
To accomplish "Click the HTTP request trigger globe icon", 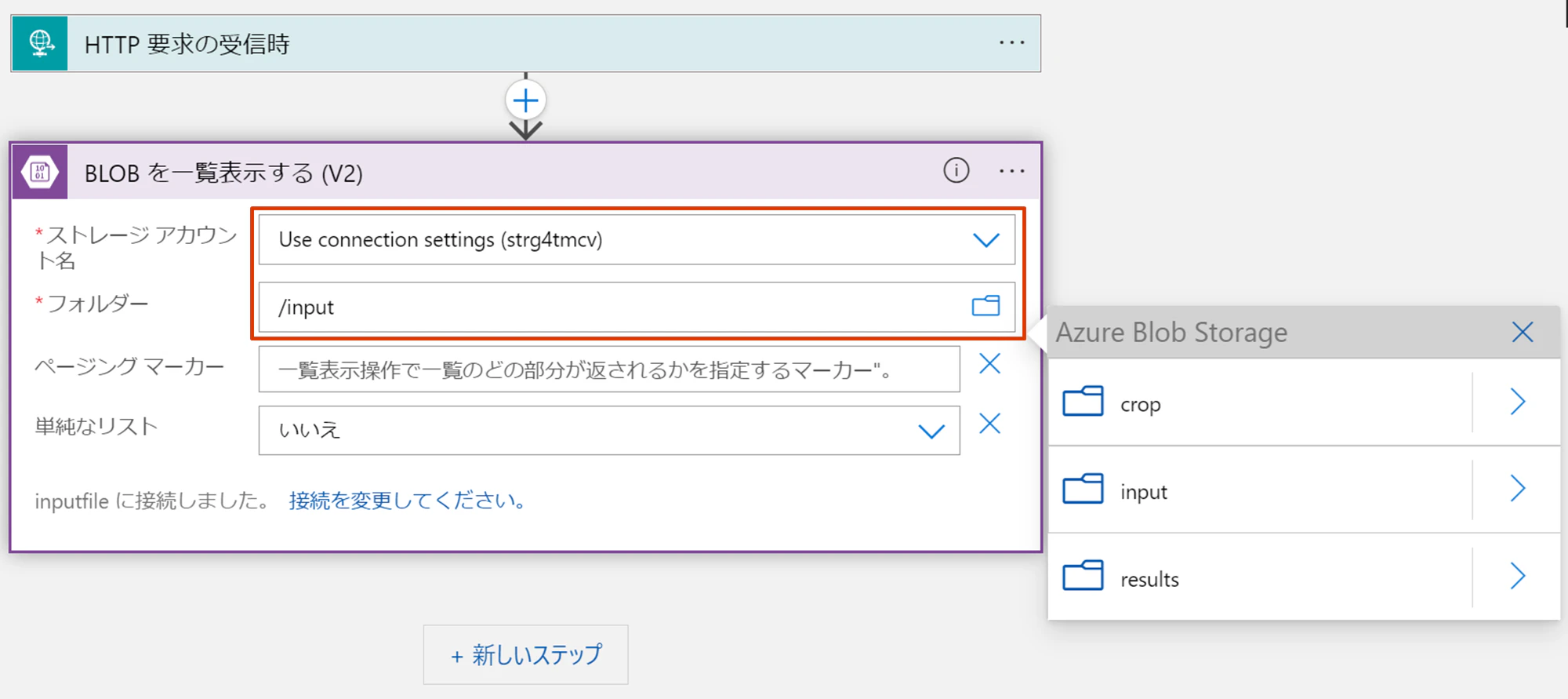I will click(40, 43).
